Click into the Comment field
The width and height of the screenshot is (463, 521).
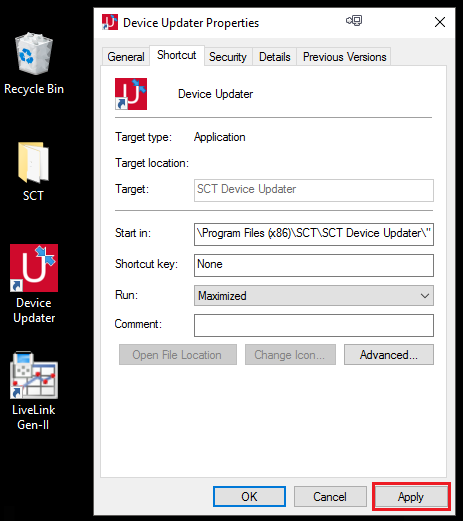pyautogui.click(x=314, y=325)
